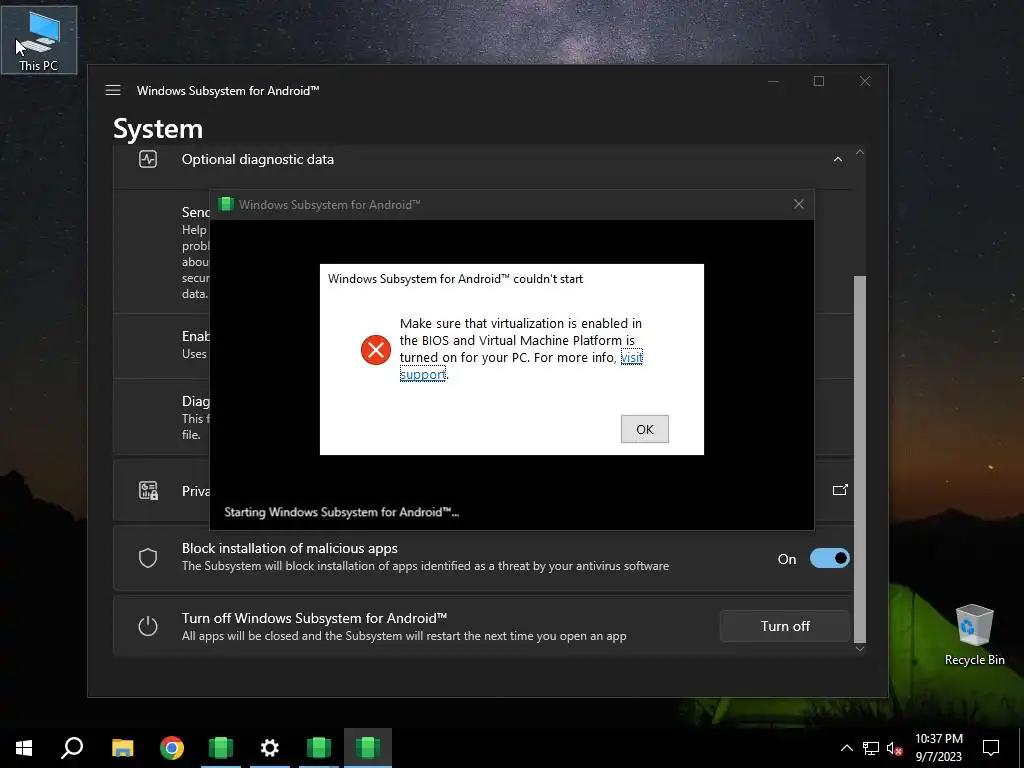Click 'Block installation of malicious apps' label

click(x=289, y=549)
